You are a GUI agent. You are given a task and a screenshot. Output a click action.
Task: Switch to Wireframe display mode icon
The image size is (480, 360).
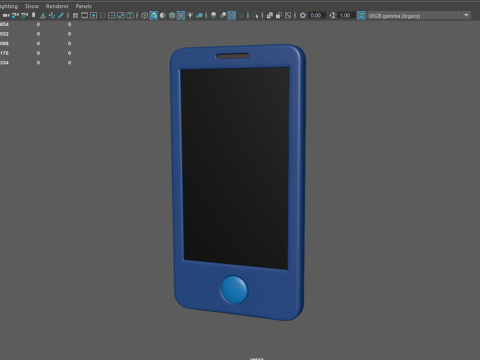pyautogui.click(x=144, y=15)
